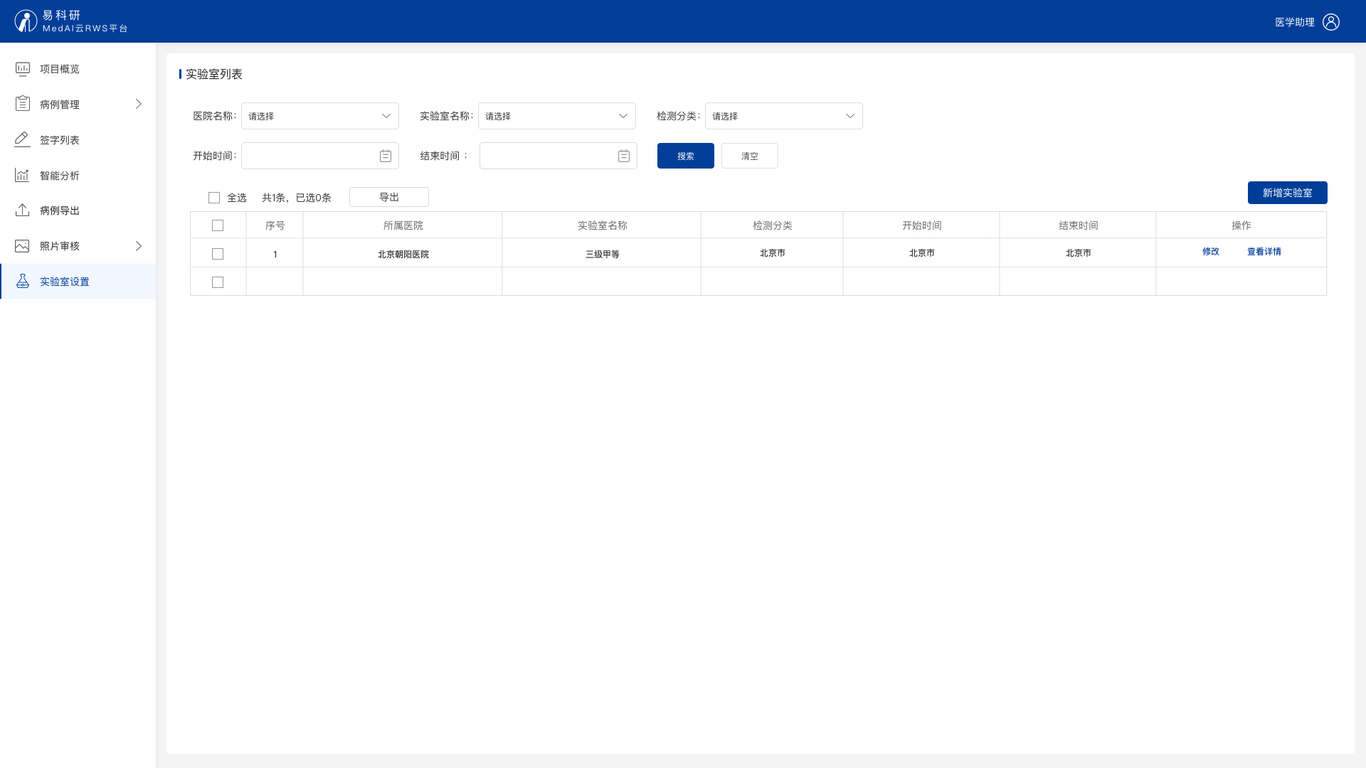1366x768 pixels.
Task: Click the 检测分类 column header
Action: click(x=772, y=226)
